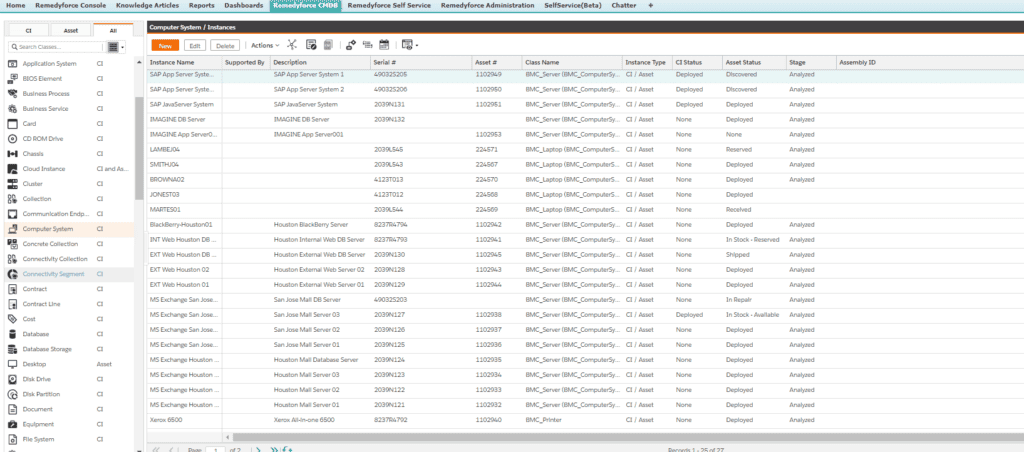Click the Contract class icon
This screenshot has width=1024, height=452.
[x=12, y=289]
